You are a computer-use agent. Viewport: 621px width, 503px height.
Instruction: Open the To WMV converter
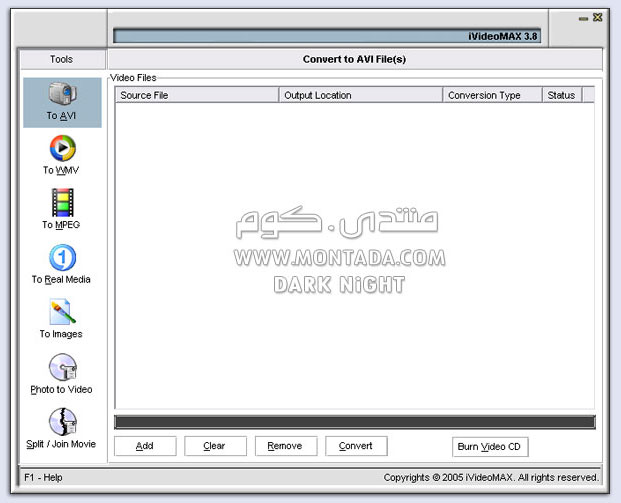point(62,155)
